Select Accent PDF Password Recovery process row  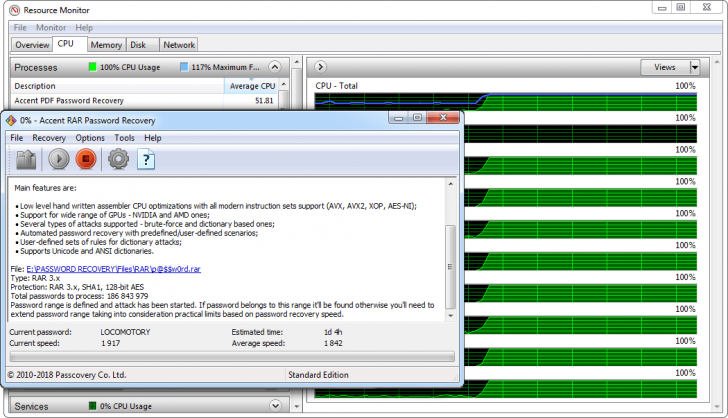144,101
